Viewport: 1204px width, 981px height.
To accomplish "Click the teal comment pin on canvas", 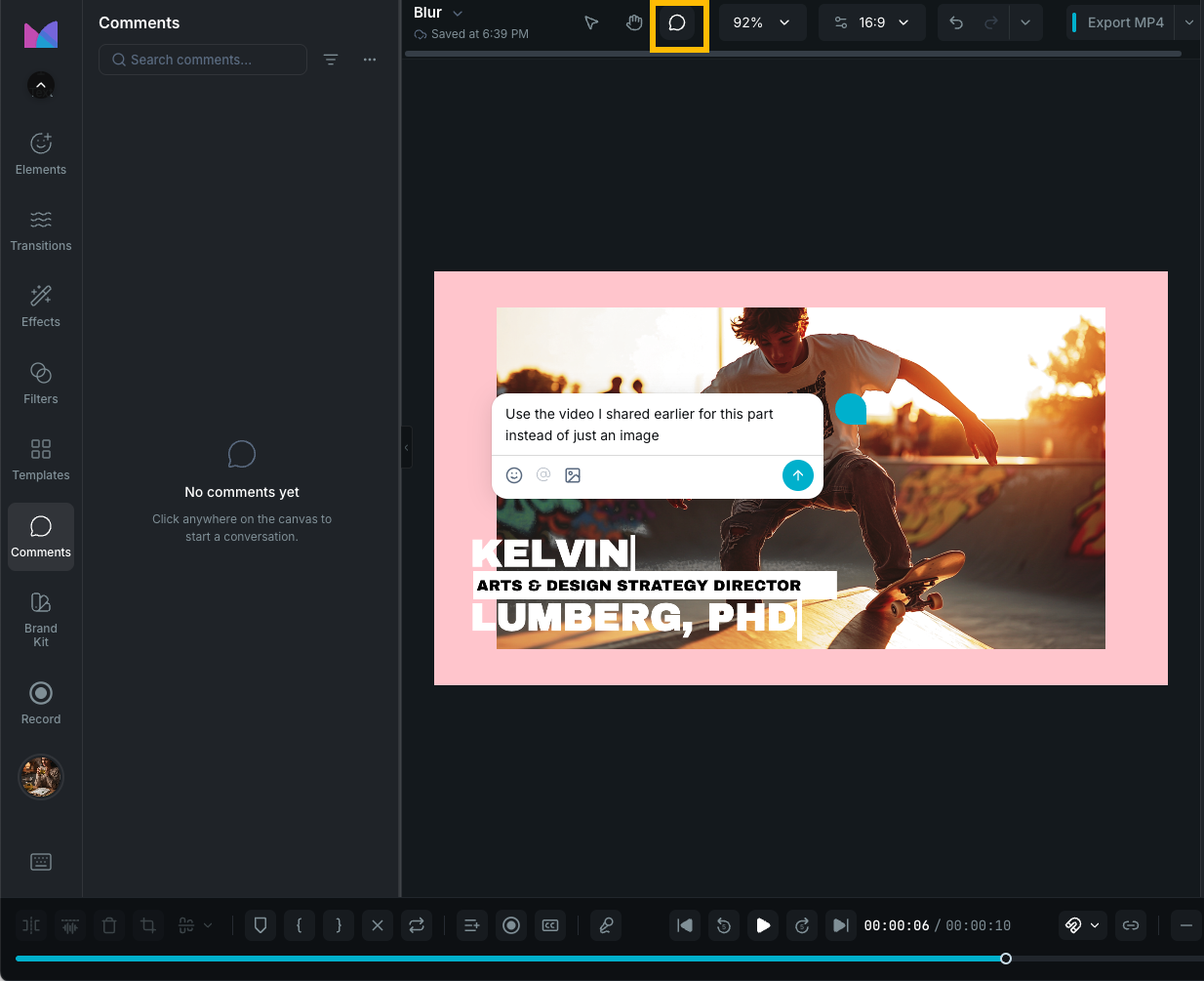I will point(851,409).
